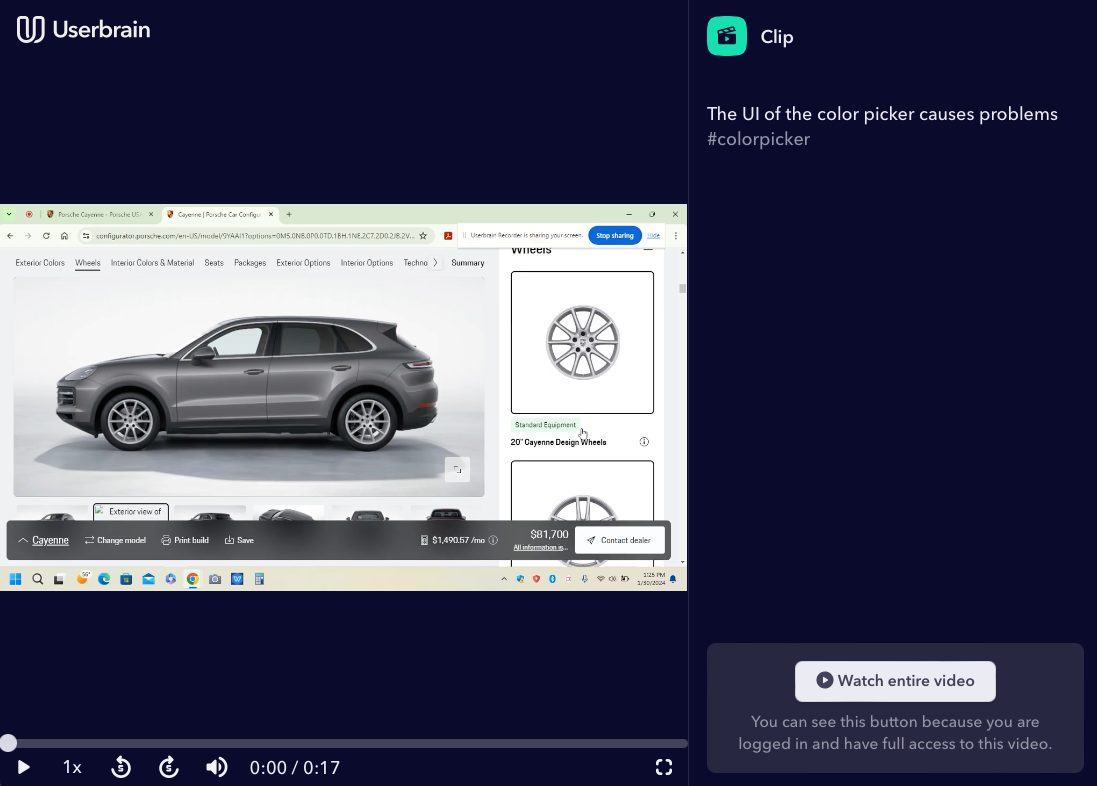The height and width of the screenshot is (786, 1097).
Task: Click the chevron next to Techno
Action: 436,262
